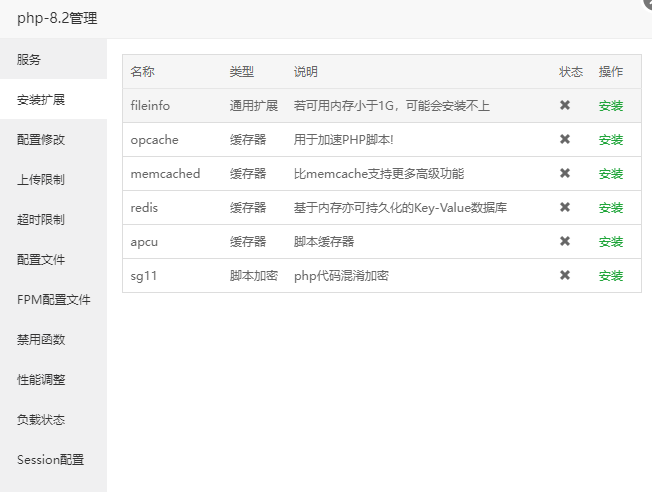
Task: Select the apcu name cell
Action: [144, 242]
